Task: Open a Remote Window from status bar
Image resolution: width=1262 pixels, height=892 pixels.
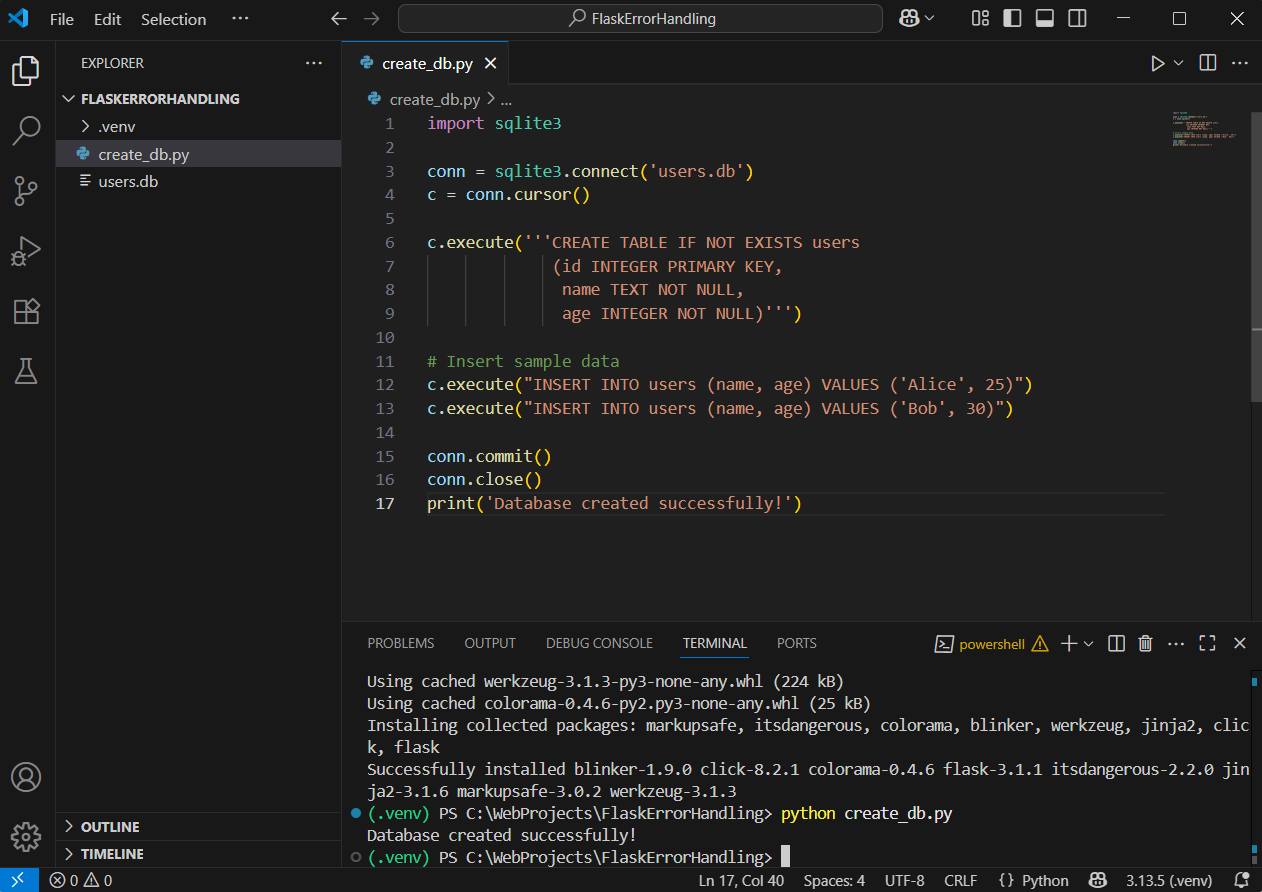Action: [18, 880]
